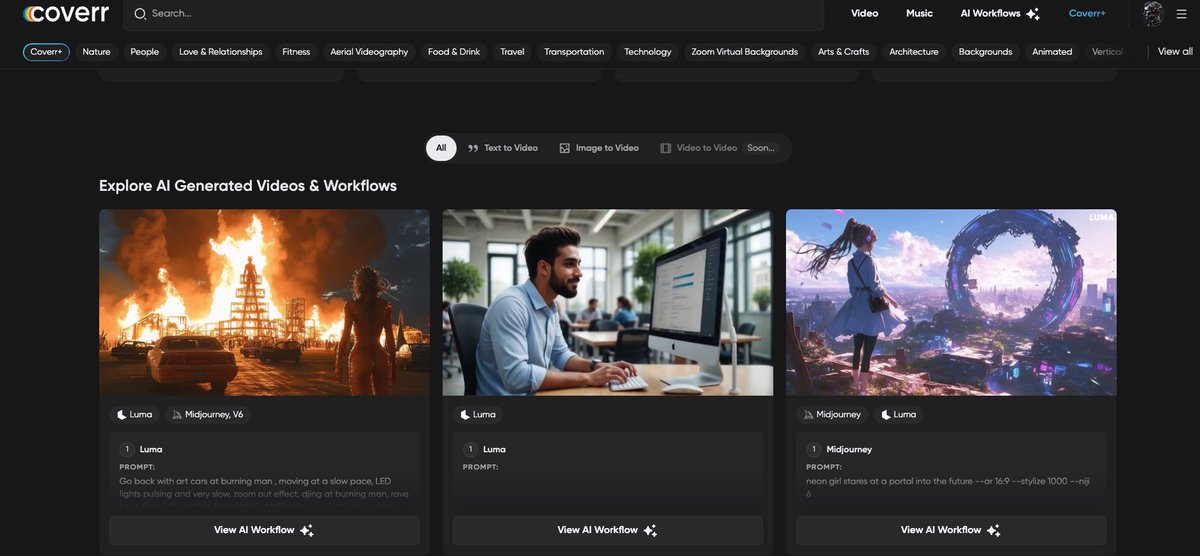Open the burning man fire video thumbnail
The width and height of the screenshot is (1200, 556).
(x=264, y=302)
